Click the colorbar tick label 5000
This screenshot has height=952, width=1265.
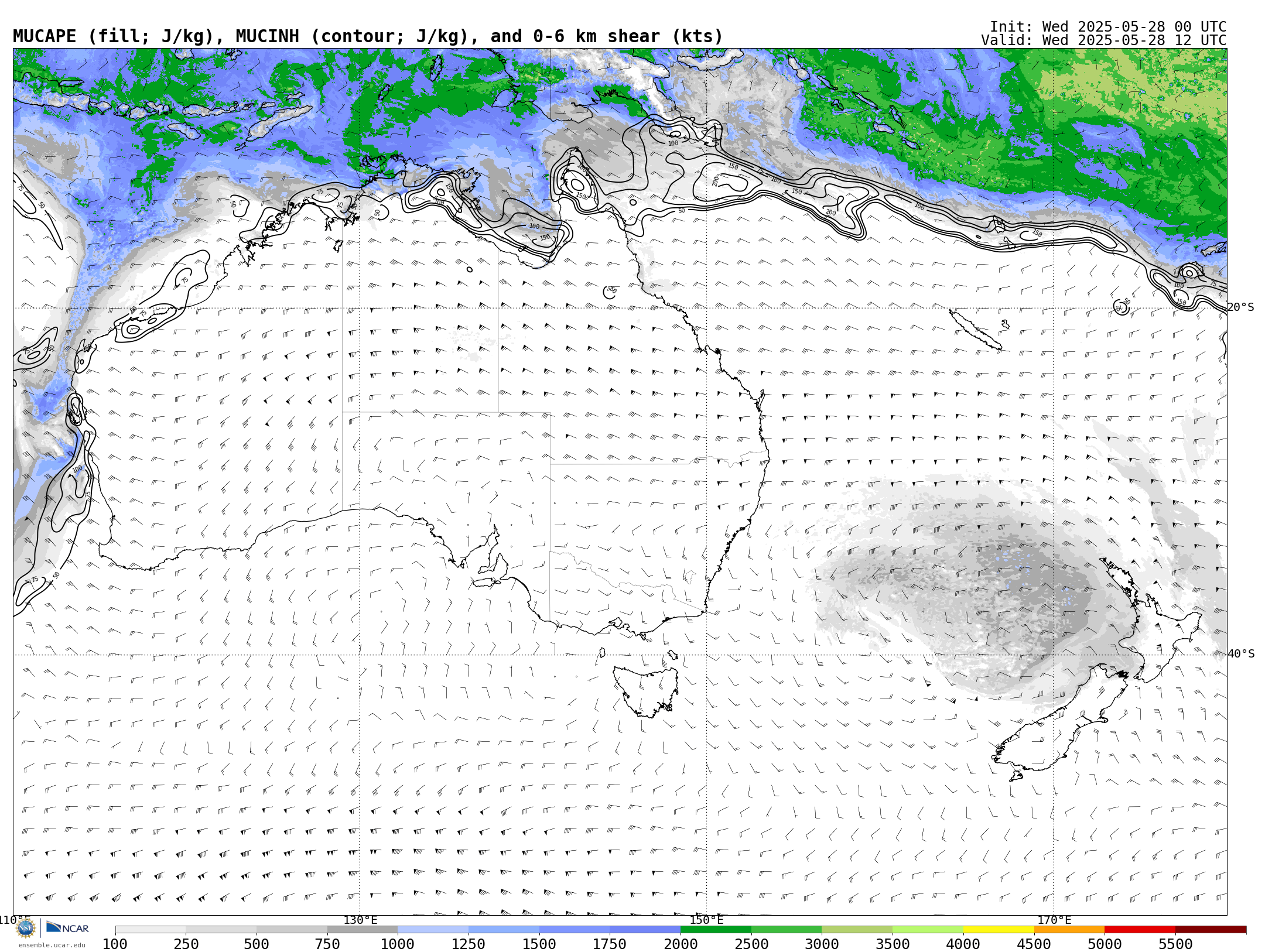pyautogui.click(x=1105, y=944)
